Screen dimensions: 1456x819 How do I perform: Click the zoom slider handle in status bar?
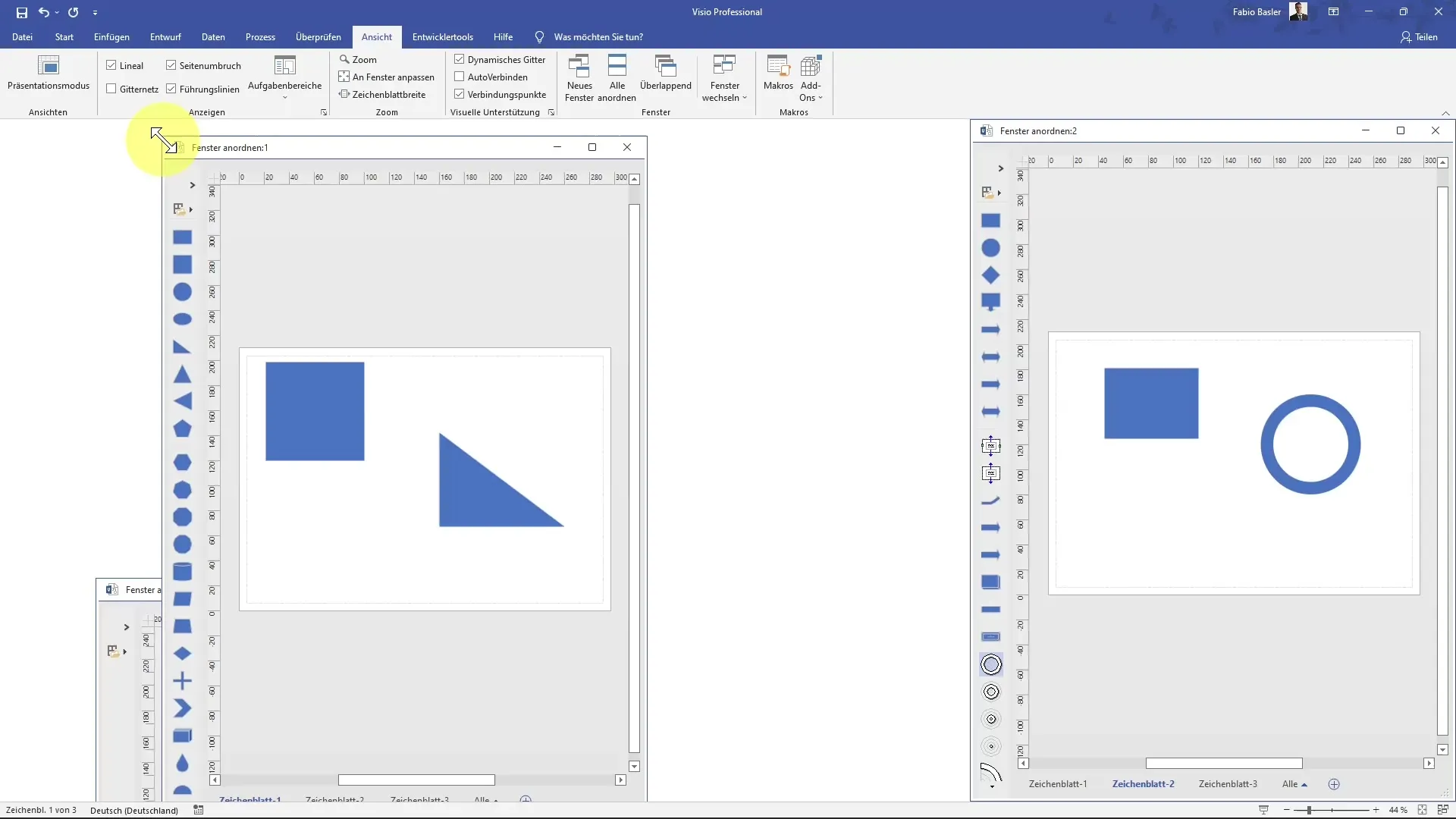coord(1309,810)
